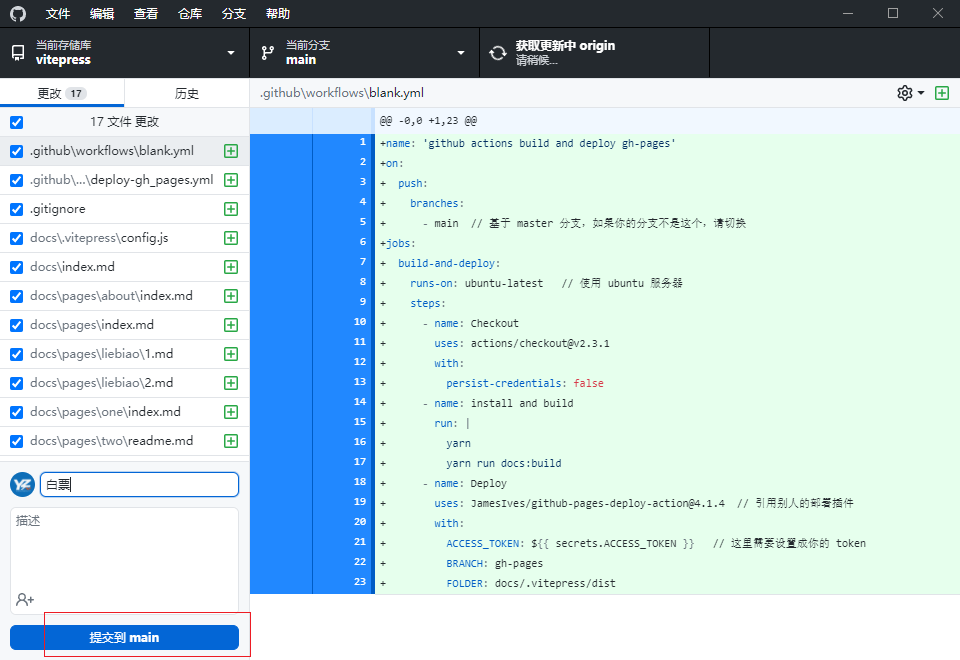Click added-file icon for liebiao\1.md
The height and width of the screenshot is (660, 960).
(231, 354)
